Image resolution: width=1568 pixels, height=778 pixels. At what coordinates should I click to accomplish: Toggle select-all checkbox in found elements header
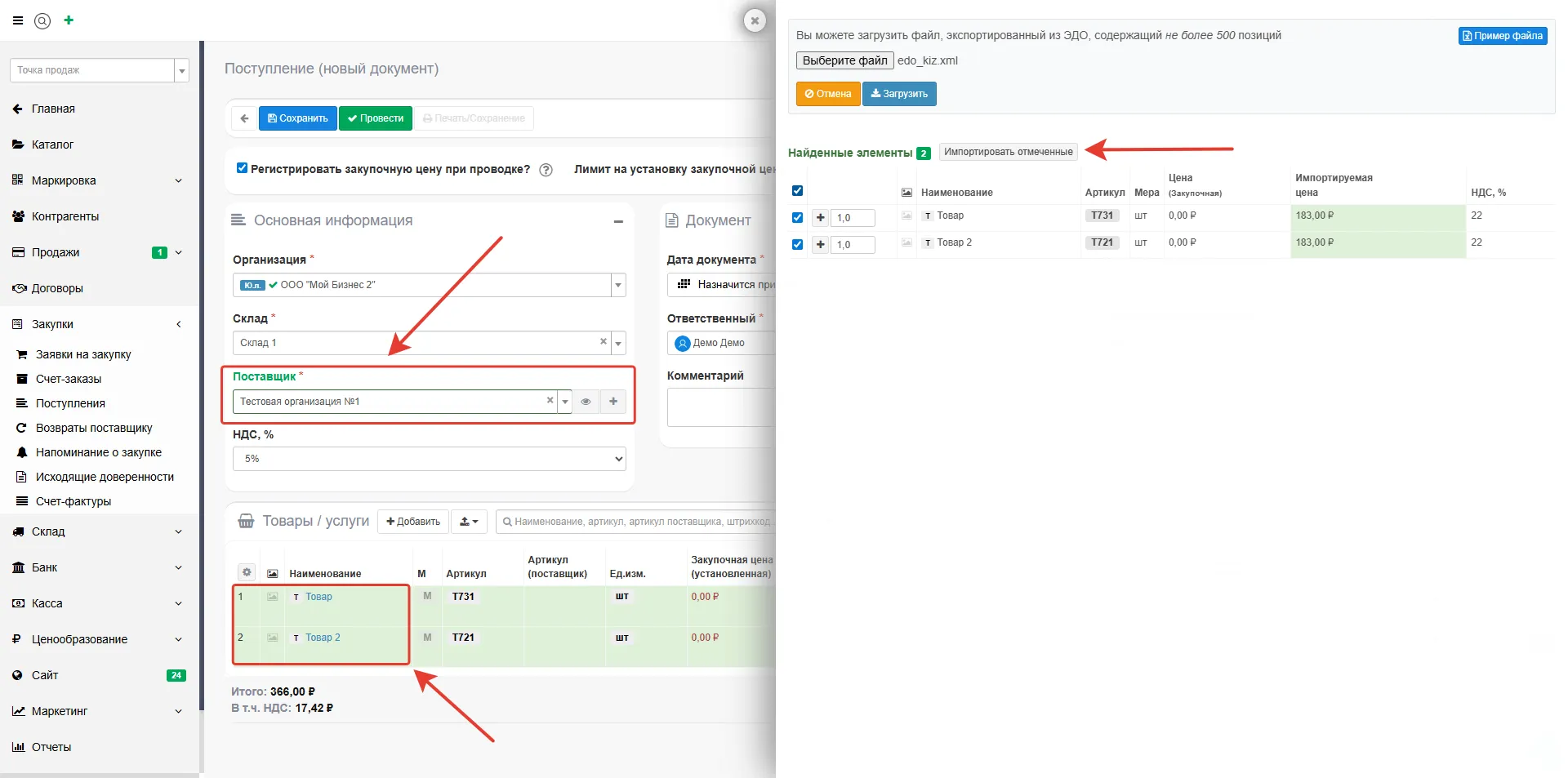tap(798, 191)
